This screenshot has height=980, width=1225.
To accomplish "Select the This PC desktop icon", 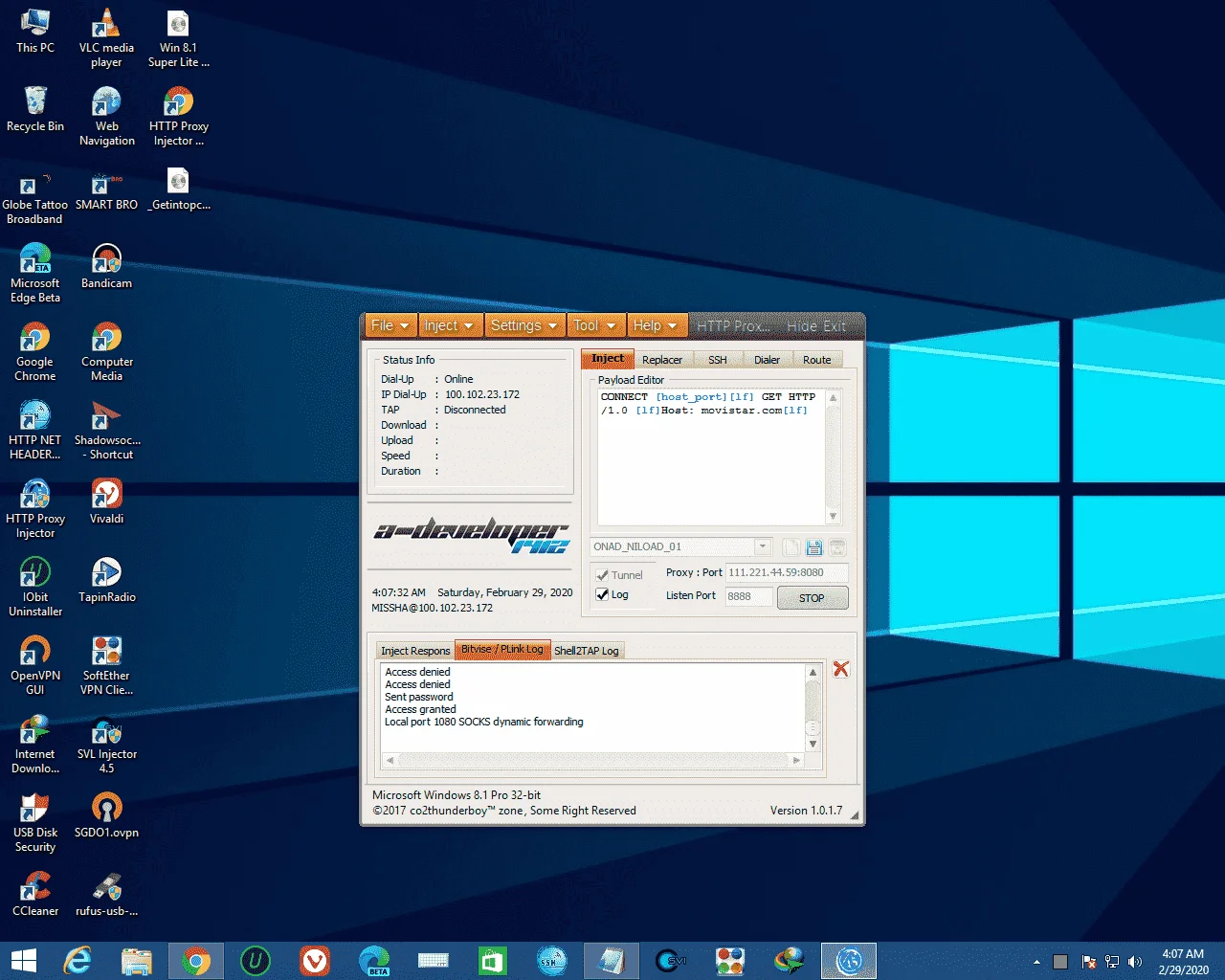I will tap(35, 32).
